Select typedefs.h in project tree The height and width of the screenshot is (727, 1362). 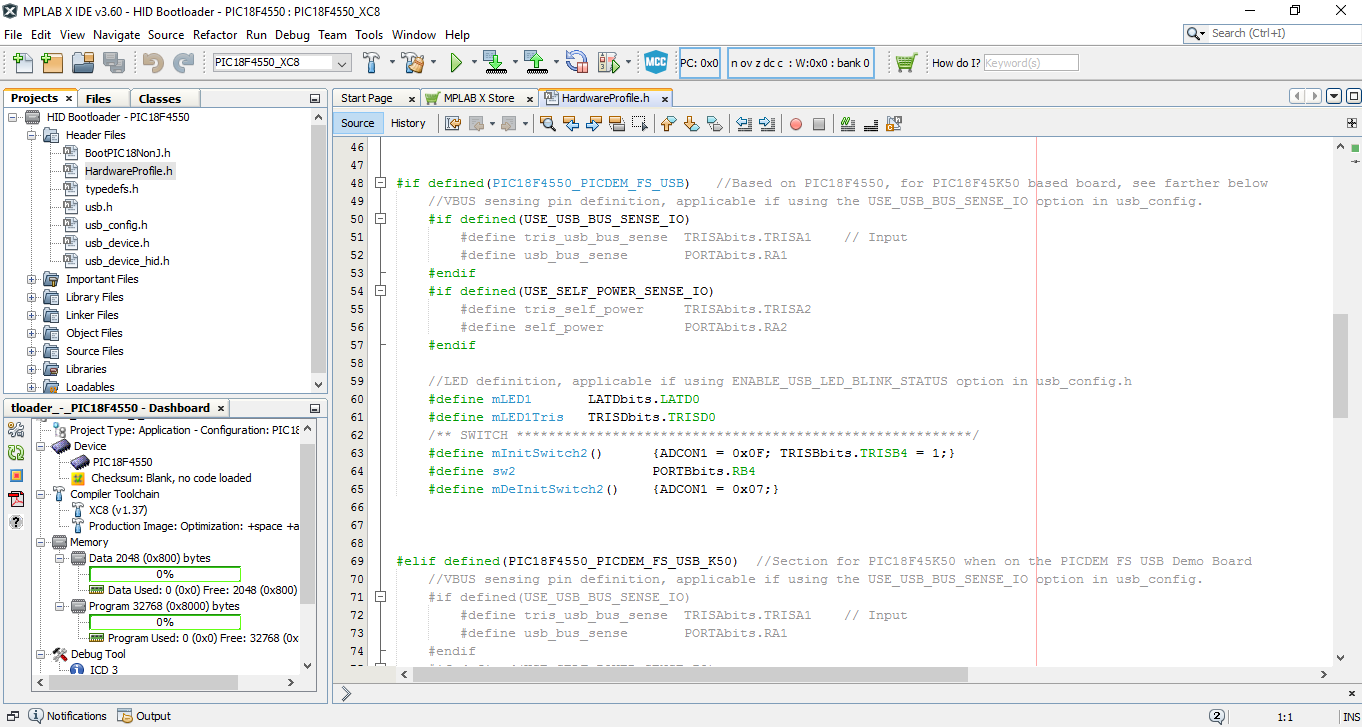click(111, 189)
